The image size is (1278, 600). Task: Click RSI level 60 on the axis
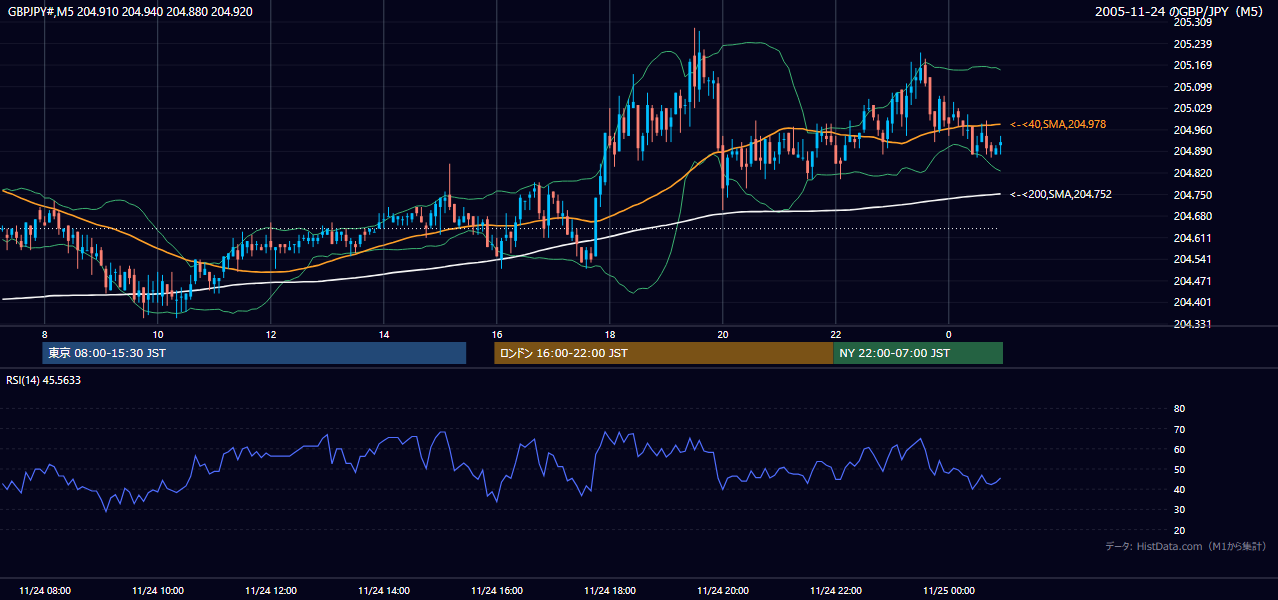[x=1179, y=449]
